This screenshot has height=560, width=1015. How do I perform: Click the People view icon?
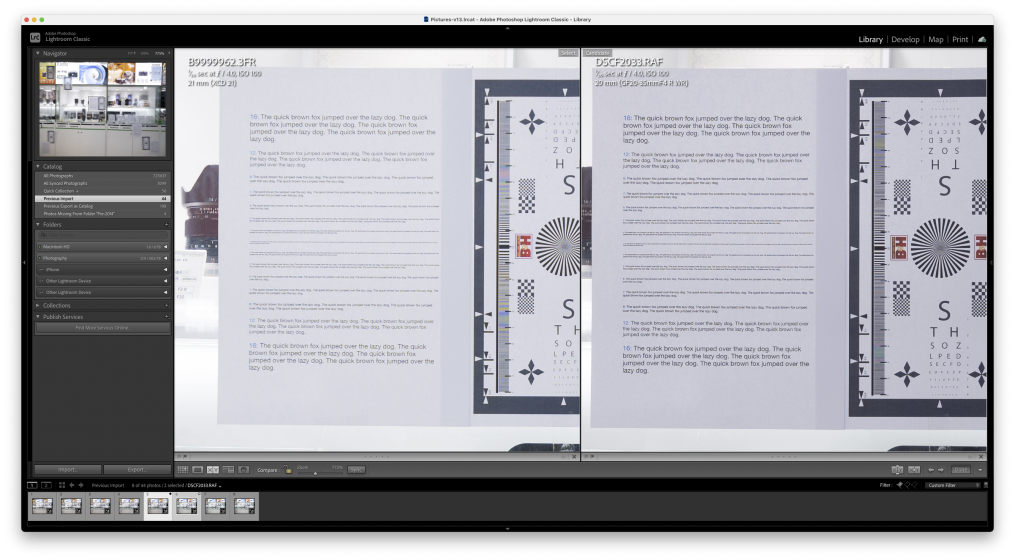(x=242, y=469)
